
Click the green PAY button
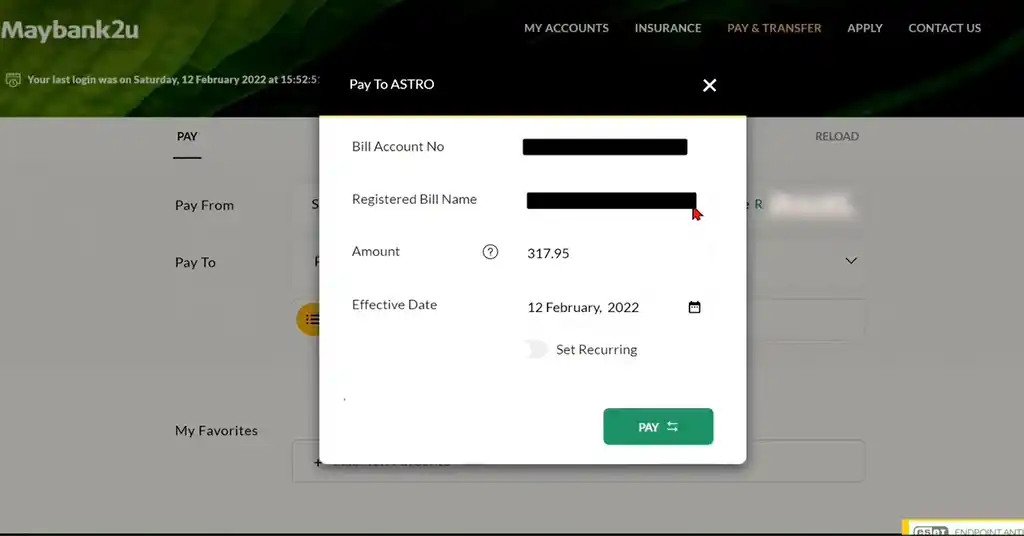[658, 426]
